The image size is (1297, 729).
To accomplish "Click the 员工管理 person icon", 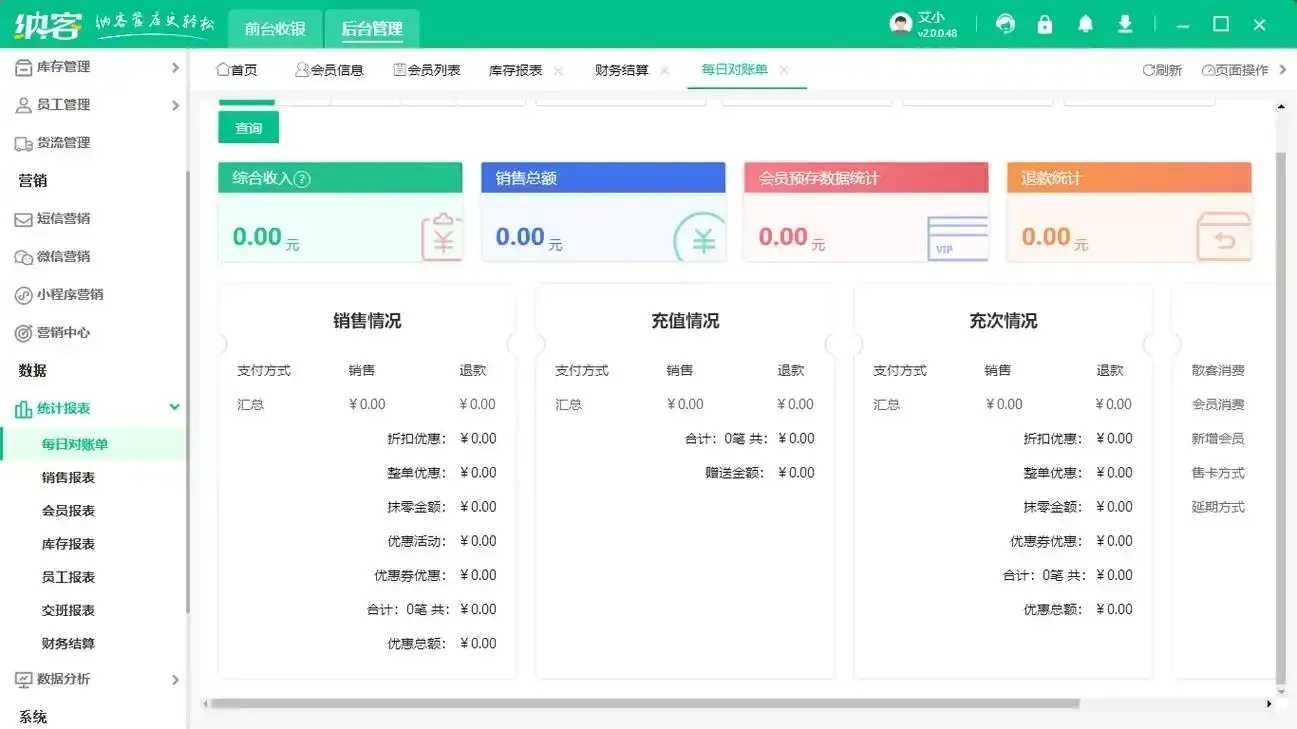I will click(23, 105).
